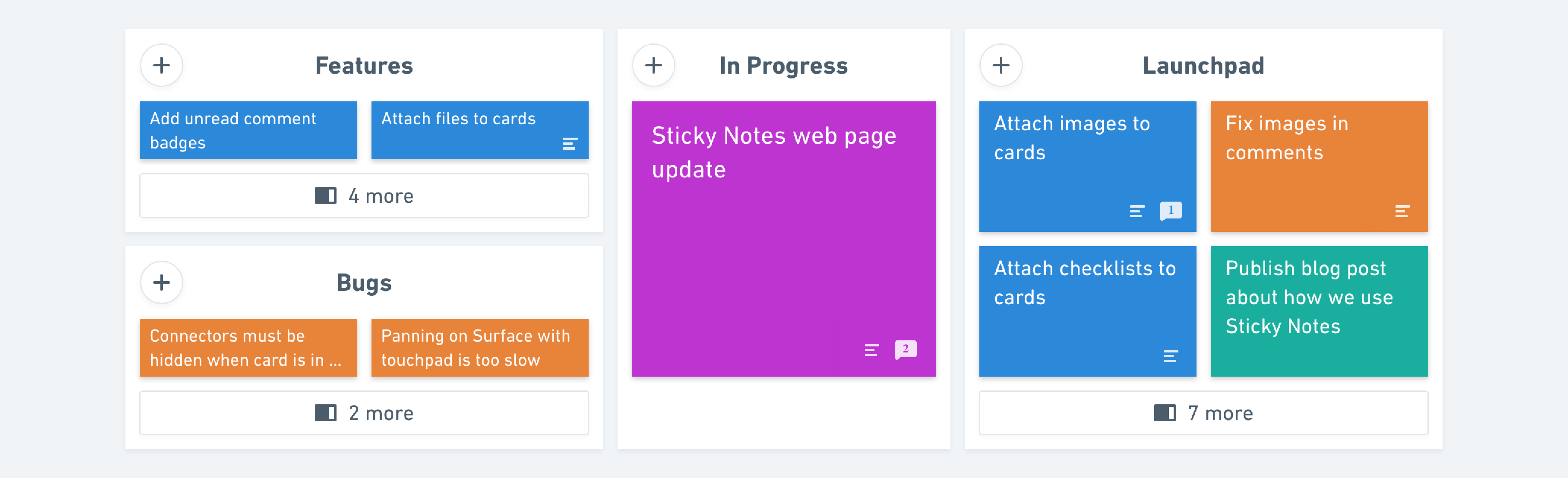Click the Features list title
Image resolution: width=1568 pixels, height=478 pixels.
(364, 66)
